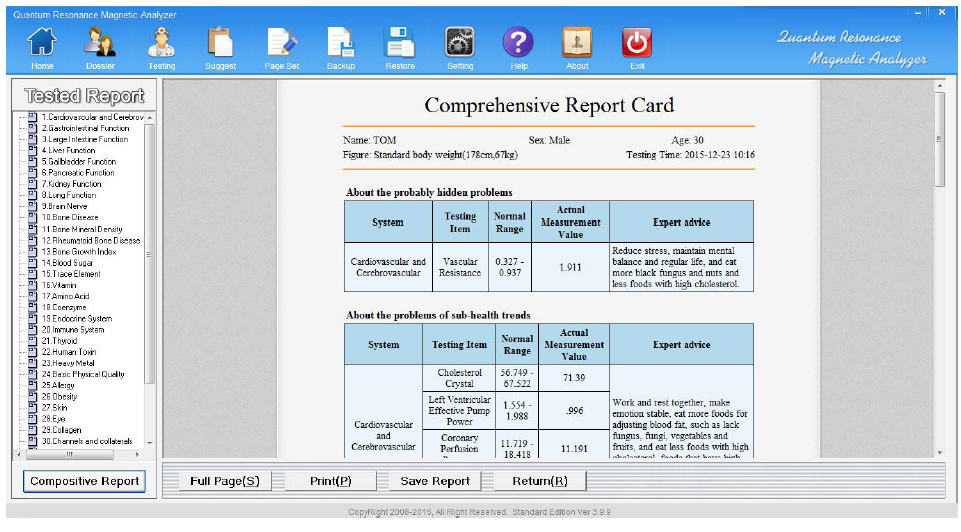Click the Save Report button
This screenshot has width=961, height=532.
coord(435,481)
